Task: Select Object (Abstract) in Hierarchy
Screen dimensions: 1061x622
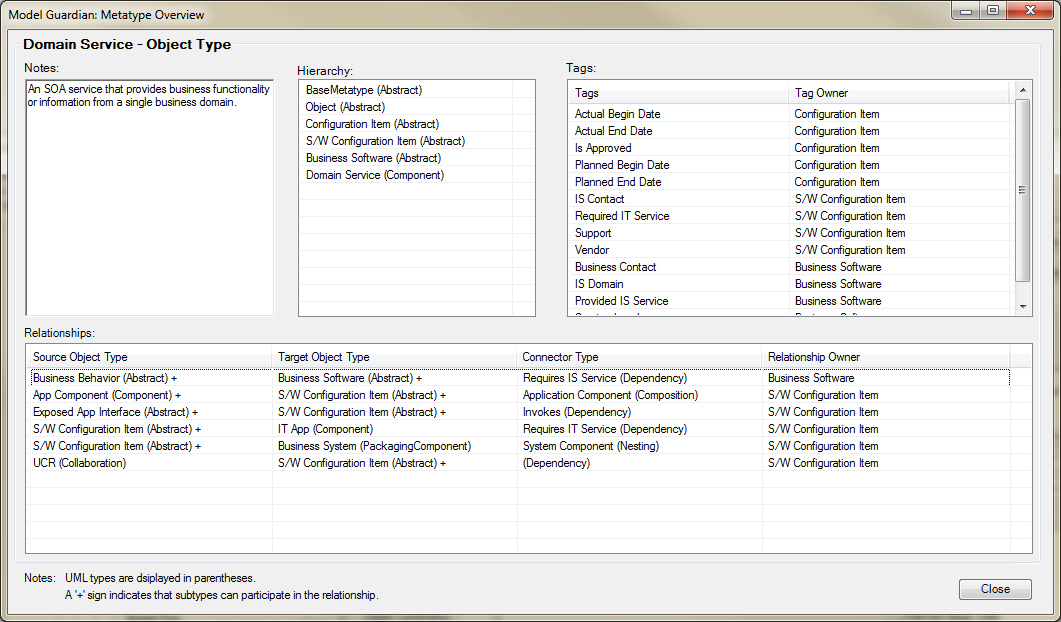Action: click(345, 107)
